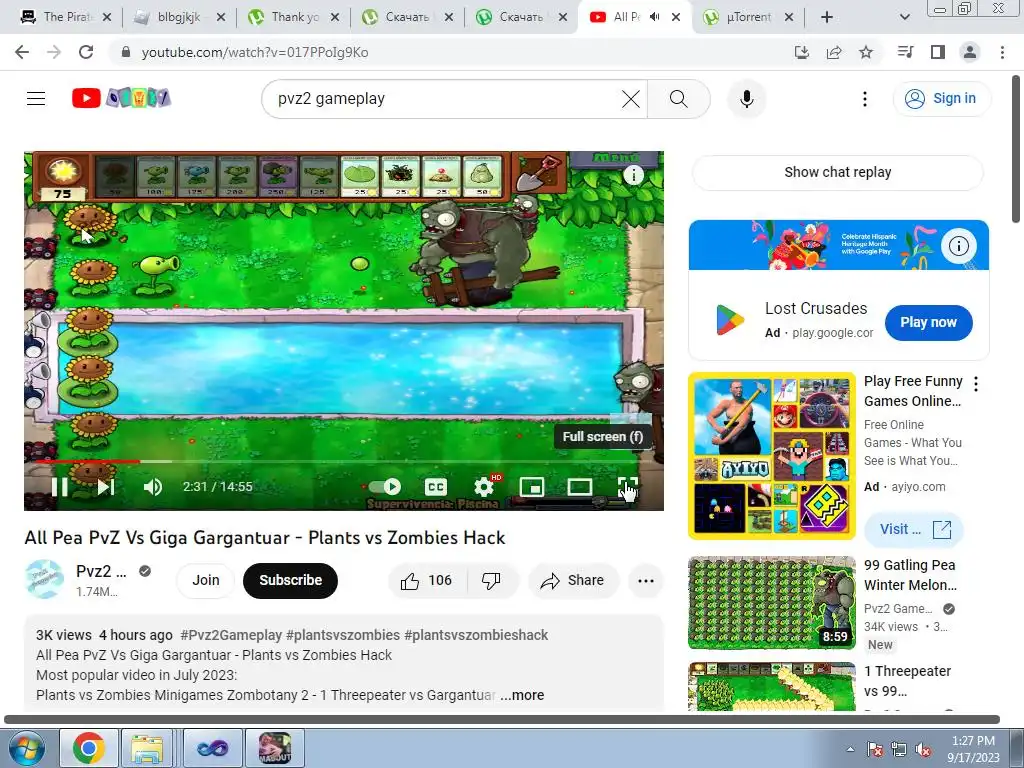
Task: Turn on closed captions (CC)
Action: point(436,487)
